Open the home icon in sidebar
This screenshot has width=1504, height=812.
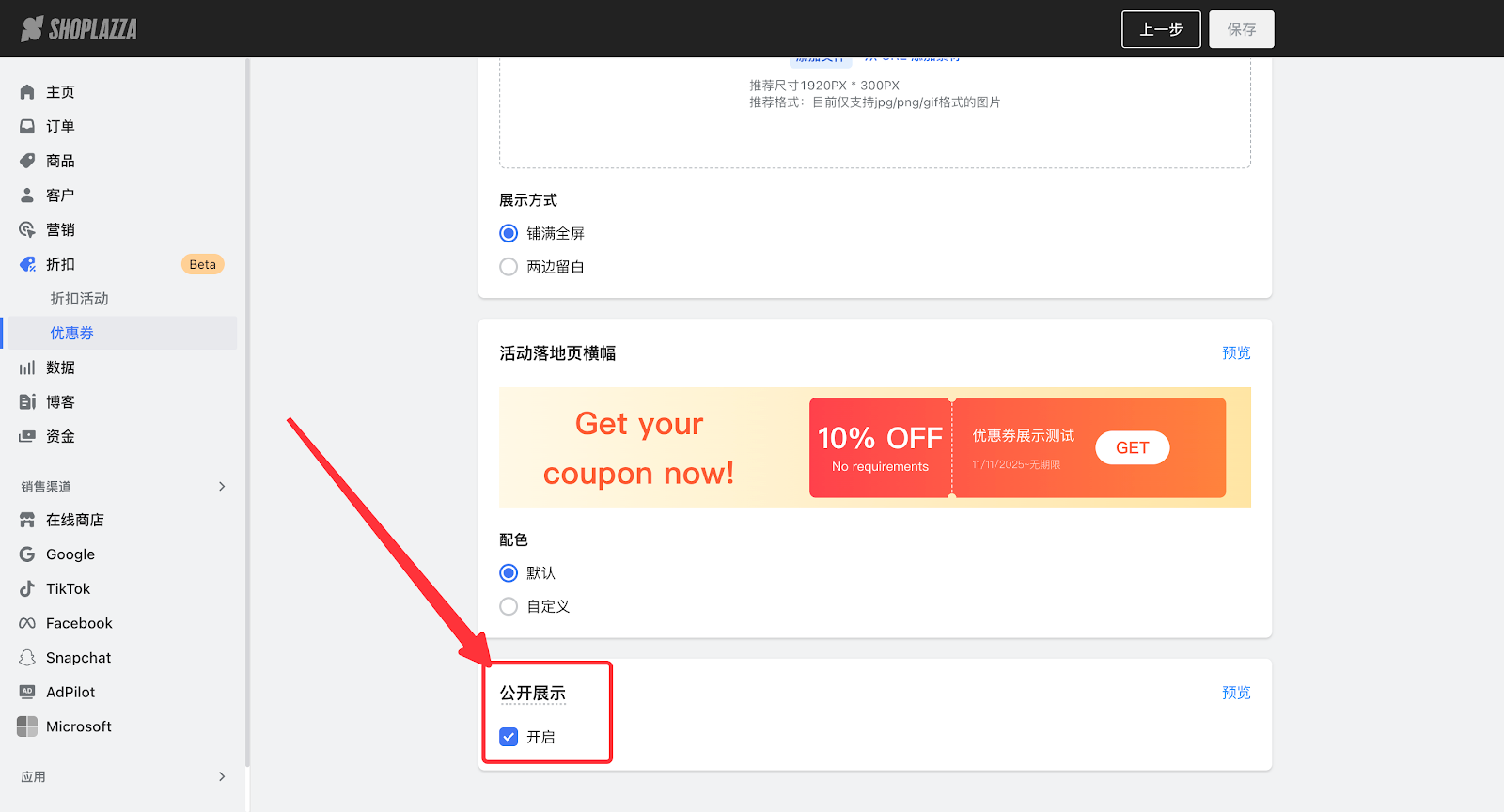[27, 92]
